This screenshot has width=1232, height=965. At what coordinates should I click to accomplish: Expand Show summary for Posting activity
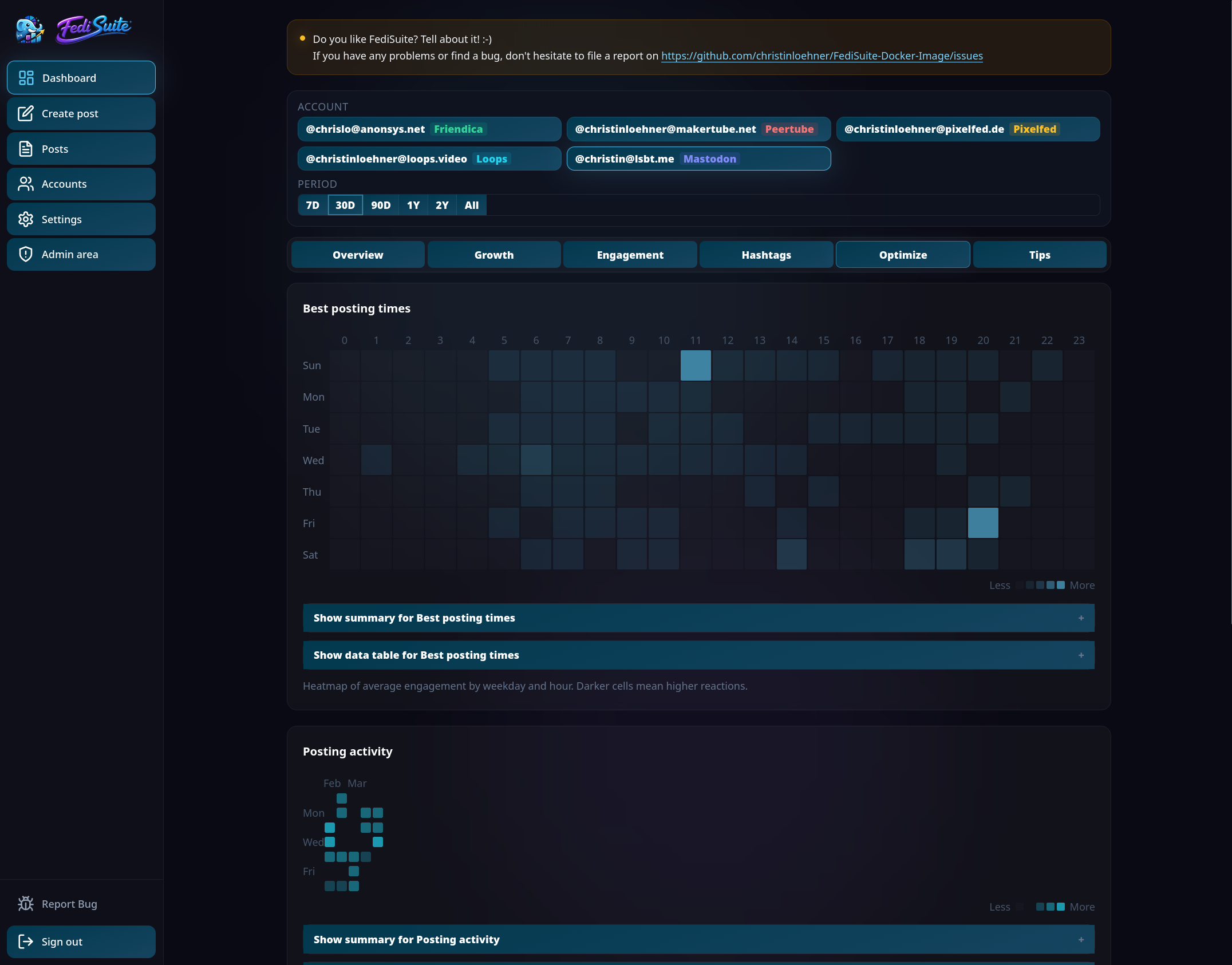pos(698,939)
